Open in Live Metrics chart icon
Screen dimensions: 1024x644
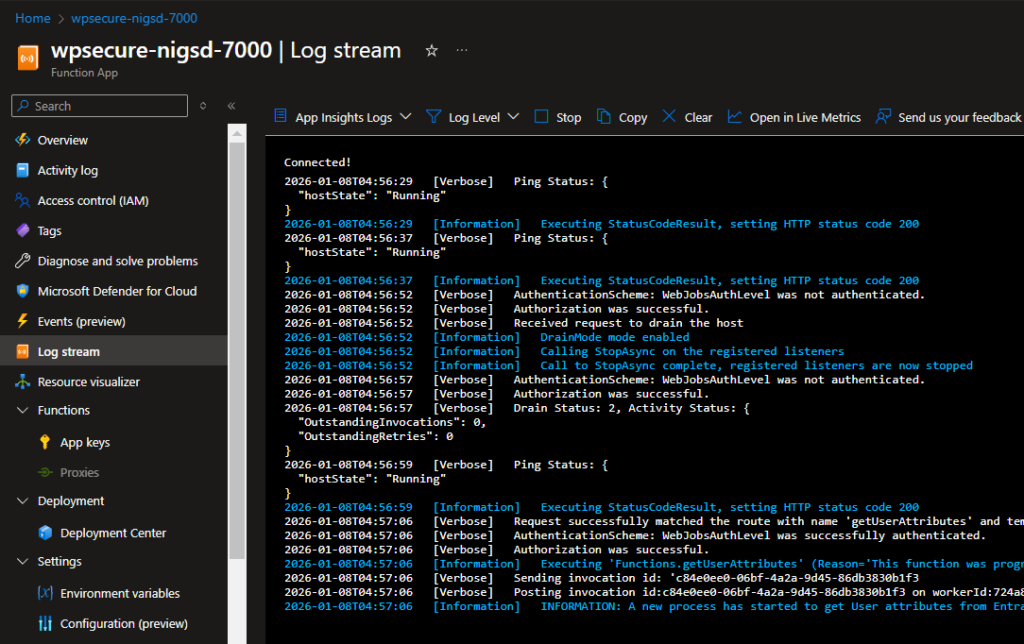pyautogui.click(x=735, y=117)
